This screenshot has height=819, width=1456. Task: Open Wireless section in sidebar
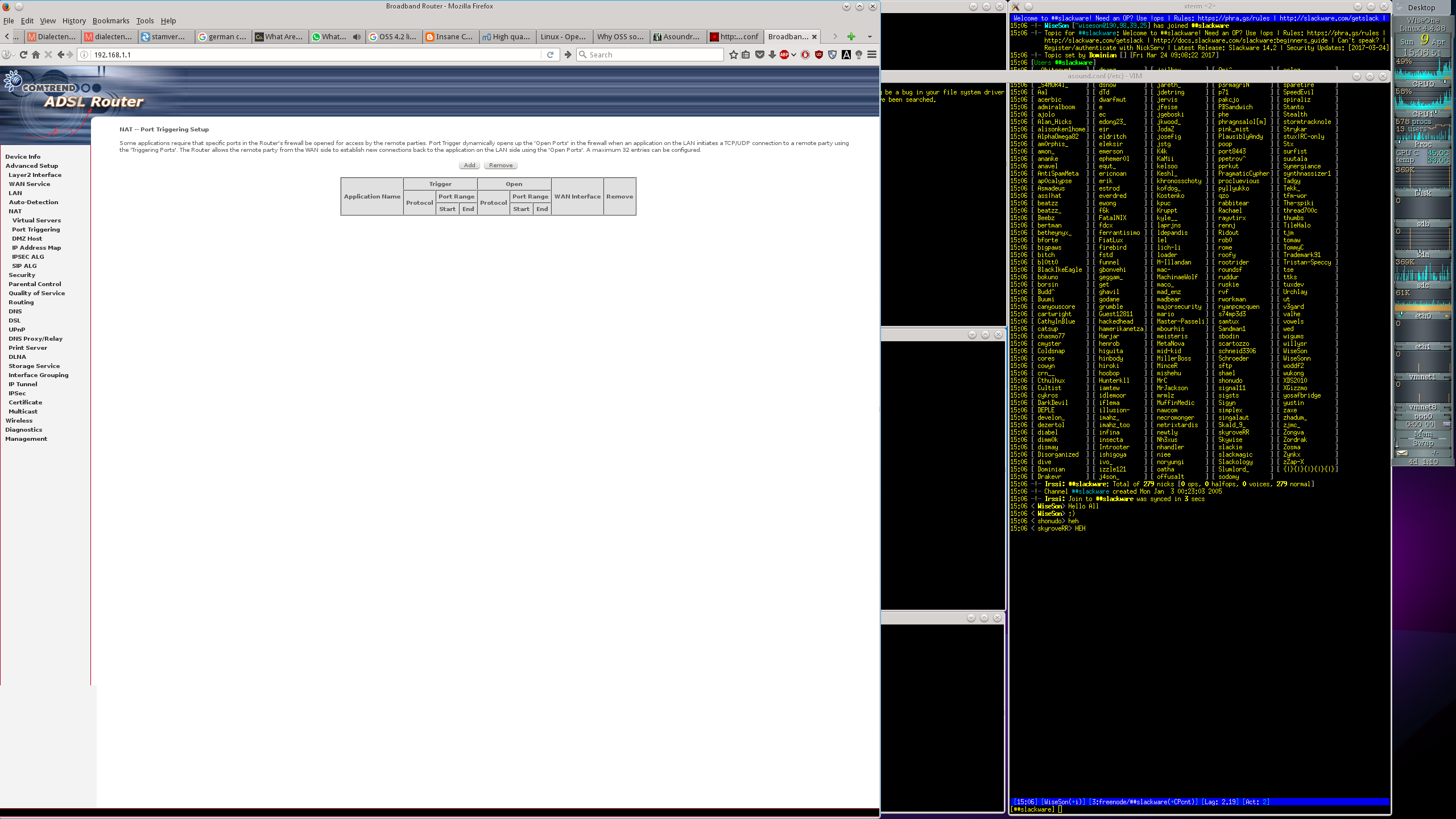click(19, 420)
